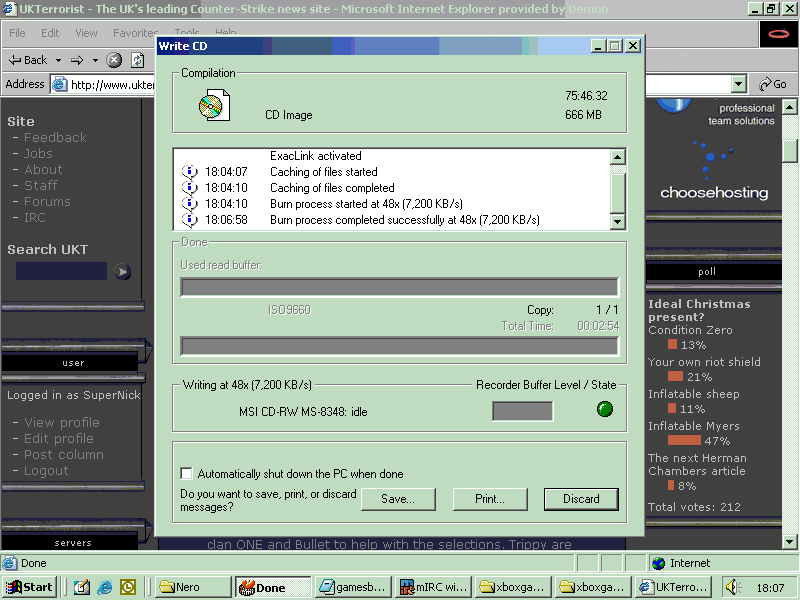Image resolution: width=800 pixels, height=600 pixels.
Task: Click the 18:07 system tray clock
Action: pyautogui.click(x=770, y=588)
